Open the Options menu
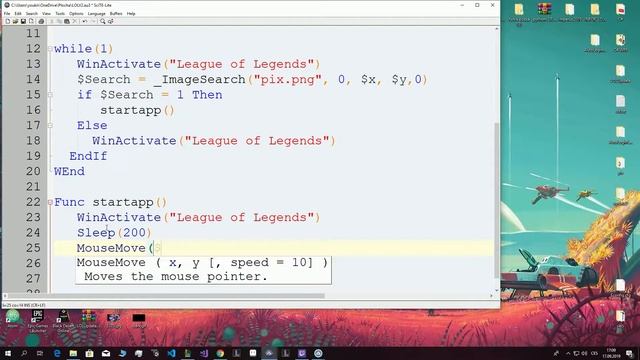Viewport: 640px width, 360px height. [x=76, y=13]
